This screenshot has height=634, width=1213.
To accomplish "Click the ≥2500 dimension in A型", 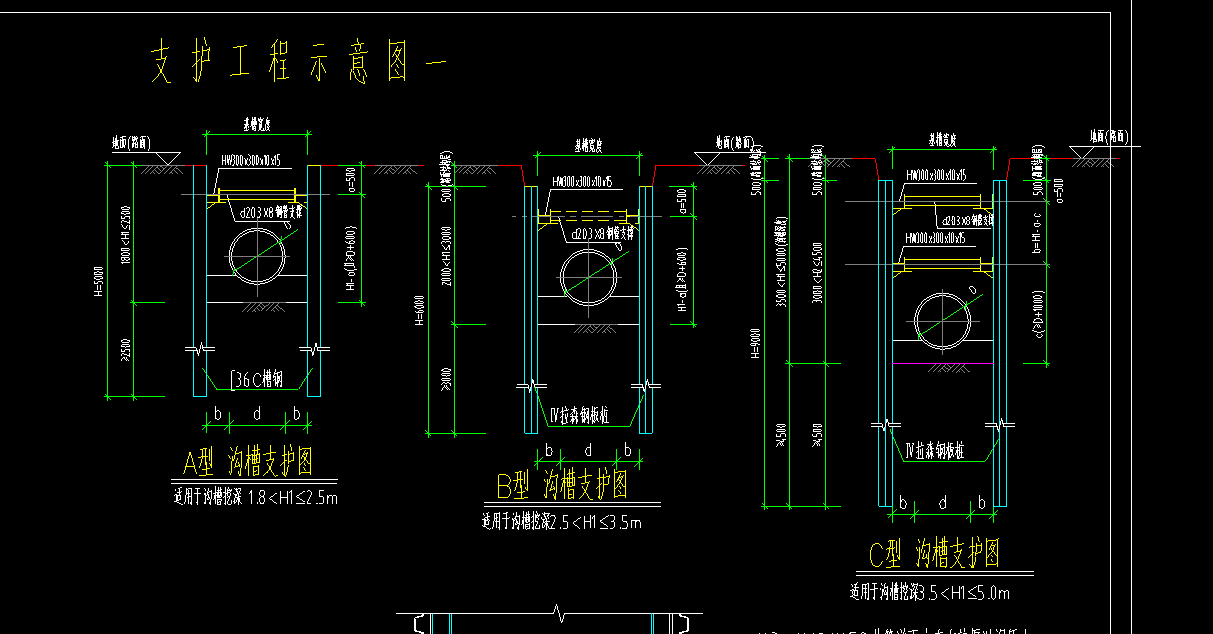I will (128, 352).
